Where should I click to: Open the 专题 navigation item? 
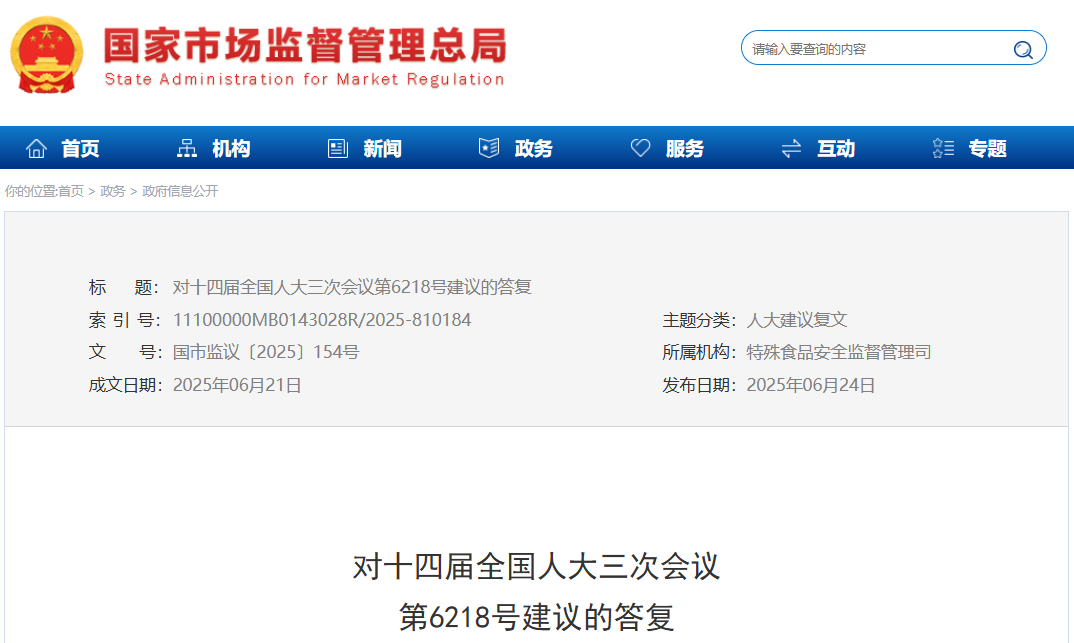pyautogui.click(x=987, y=149)
